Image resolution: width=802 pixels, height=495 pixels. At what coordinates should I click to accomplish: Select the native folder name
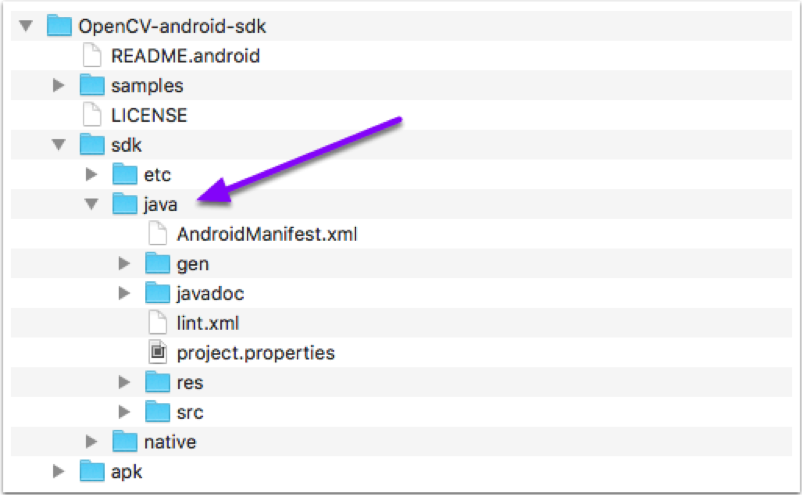170,442
